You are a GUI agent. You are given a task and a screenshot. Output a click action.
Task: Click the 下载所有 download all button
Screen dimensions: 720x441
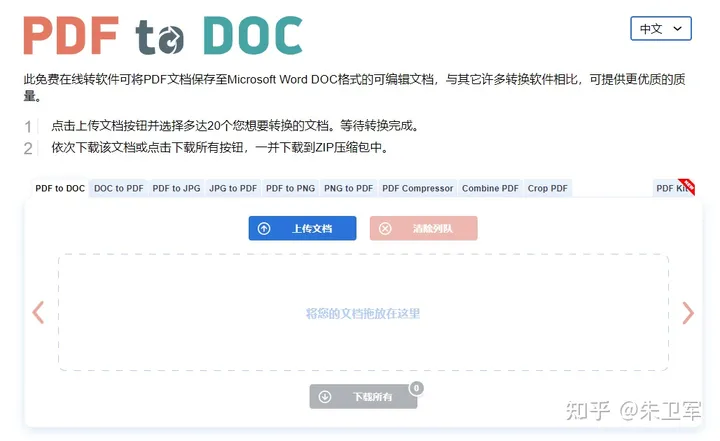click(x=363, y=396)
